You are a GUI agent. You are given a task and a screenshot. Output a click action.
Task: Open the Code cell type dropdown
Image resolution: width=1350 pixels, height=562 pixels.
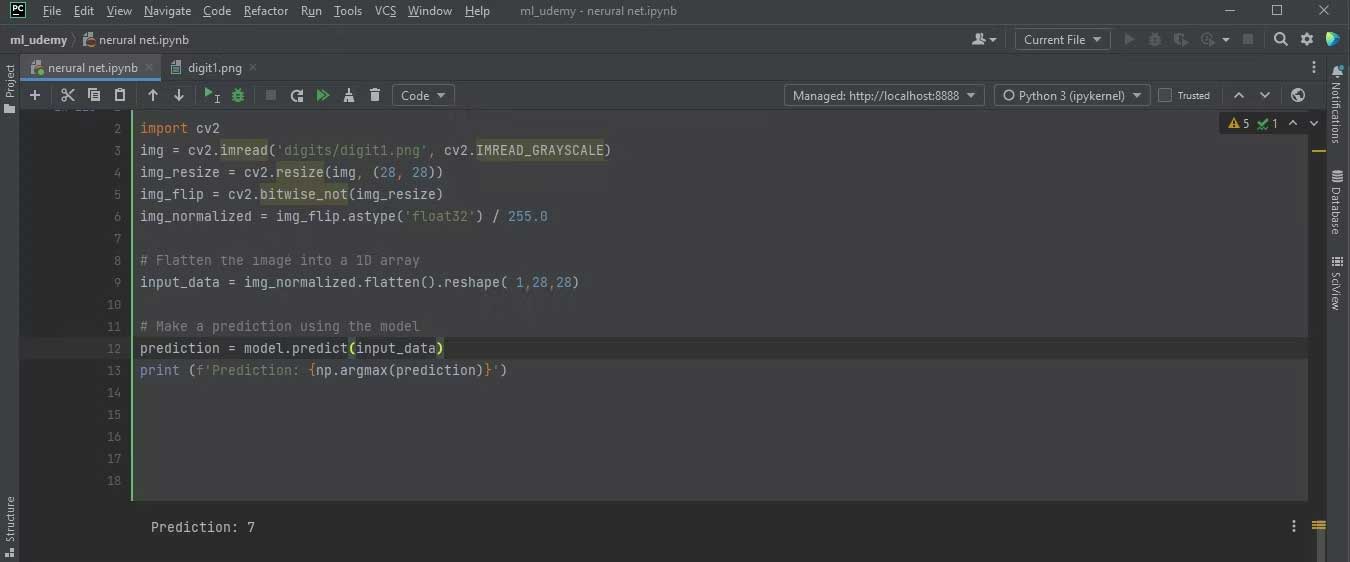tap(423, 95)
